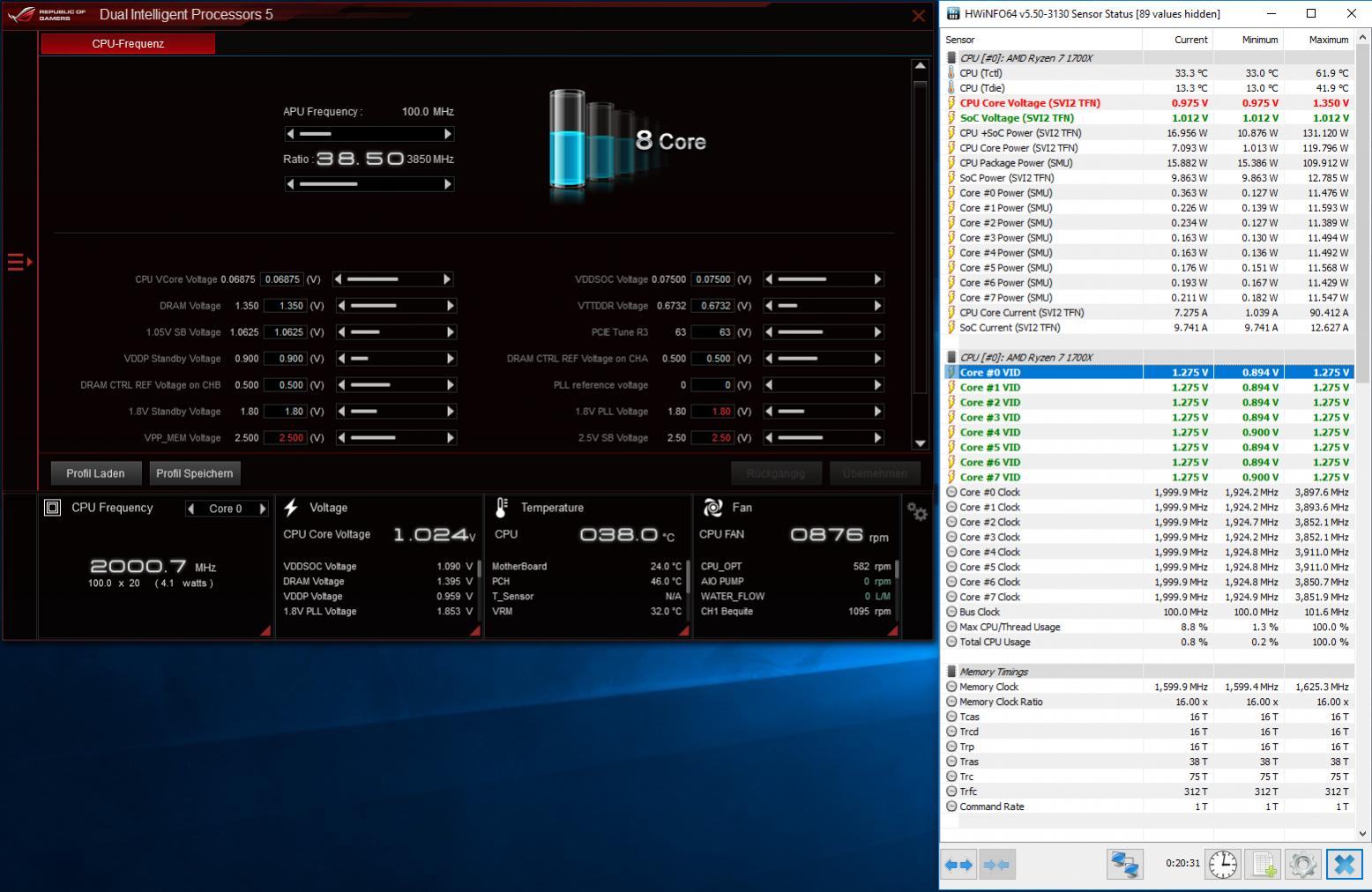1372x892 pixels.
Task: Decrease CPU Ratio with left arrow
Action: coord(290,184)
